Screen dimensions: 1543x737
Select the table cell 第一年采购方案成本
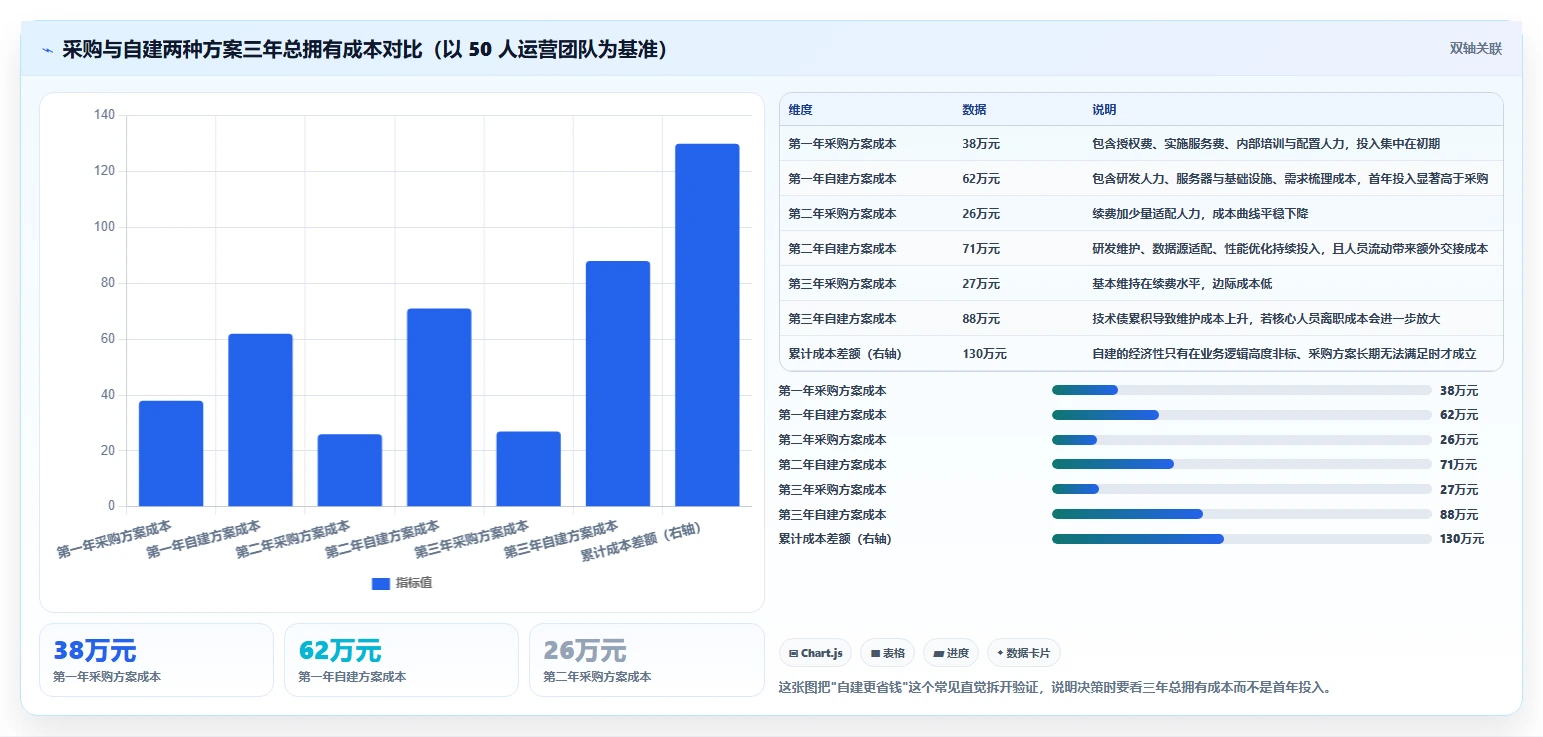pyautogui.click(x=842, y=144)
